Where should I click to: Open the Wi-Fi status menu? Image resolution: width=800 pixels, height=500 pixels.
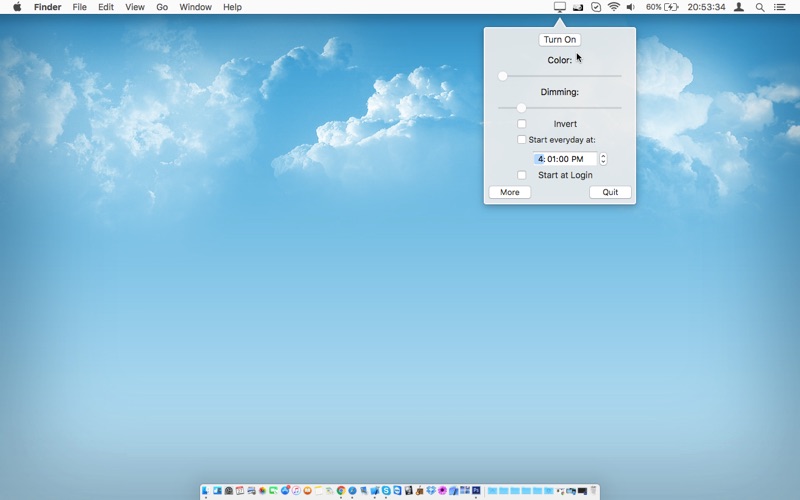(x=613, y=7)
